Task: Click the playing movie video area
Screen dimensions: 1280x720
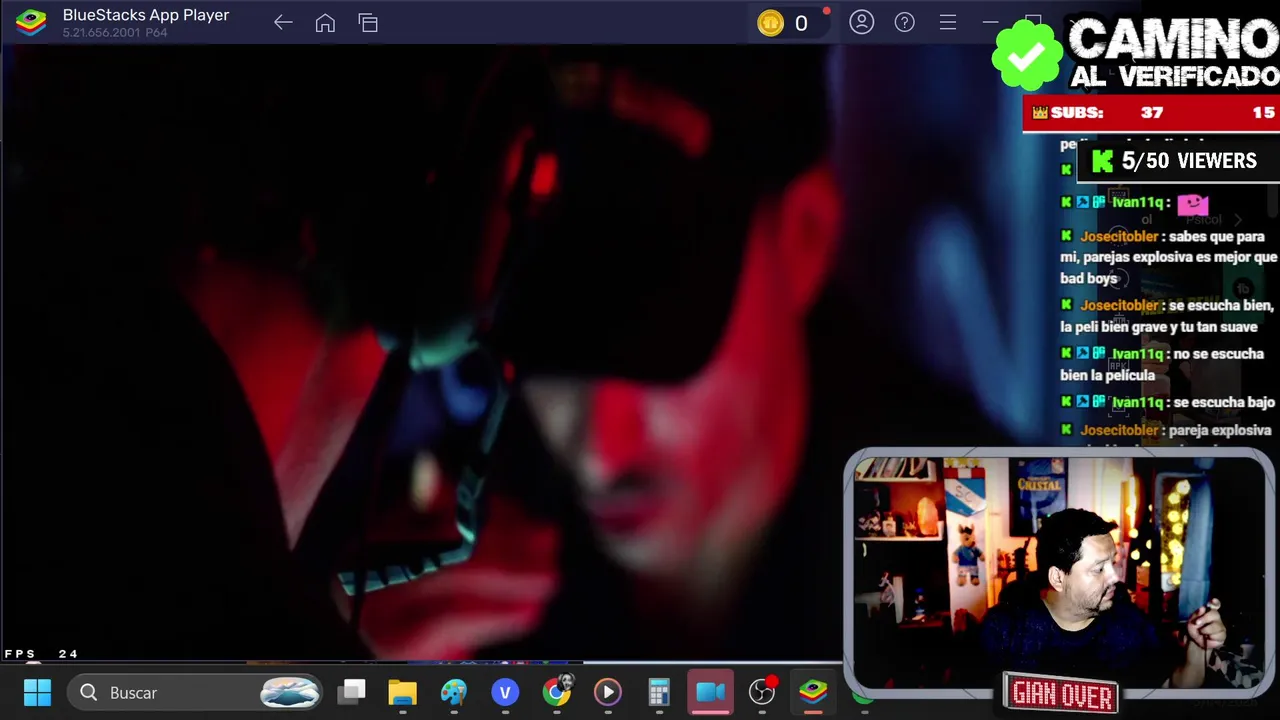Action: [420, 350]
